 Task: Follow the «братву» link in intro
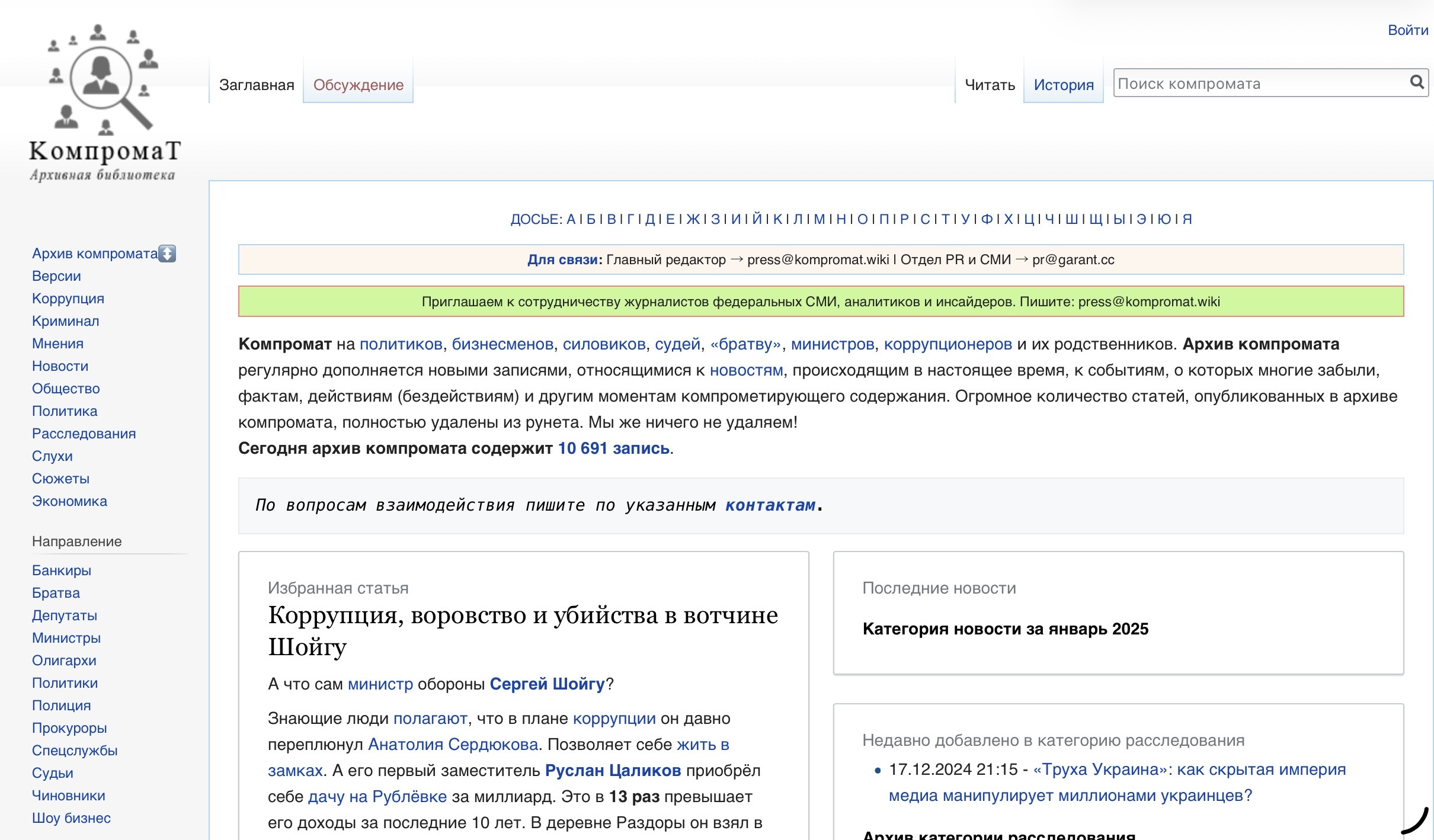(745, 344)
